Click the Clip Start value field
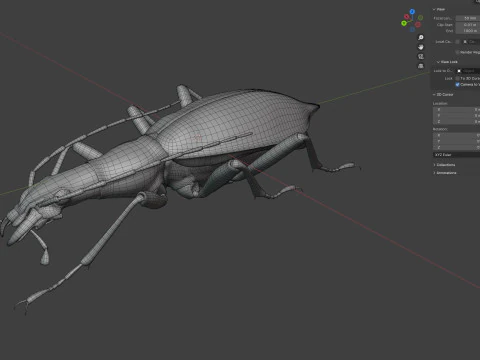 (468, 25)
